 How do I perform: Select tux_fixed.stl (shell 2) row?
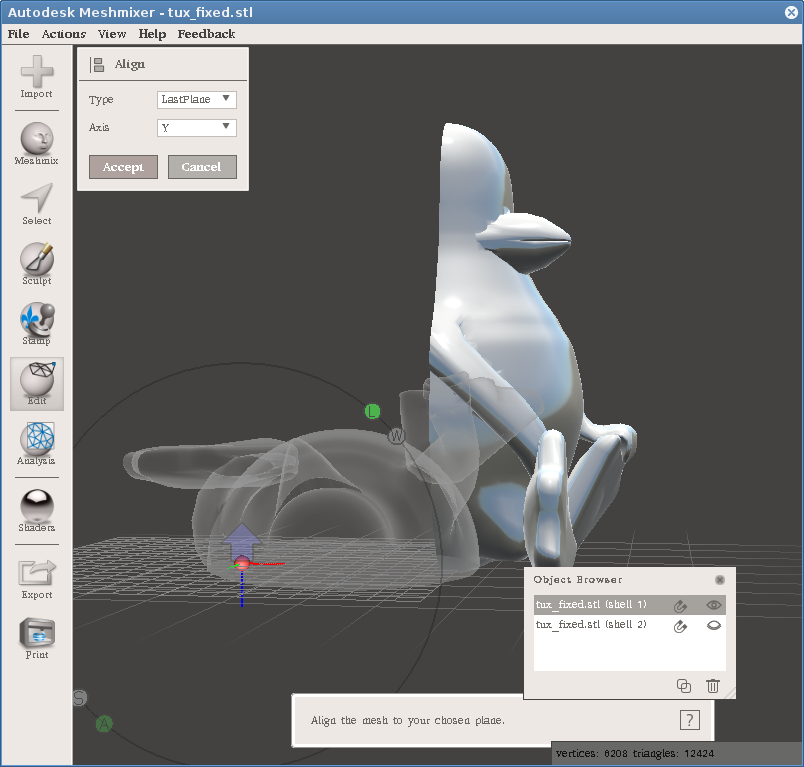point(630,625)
